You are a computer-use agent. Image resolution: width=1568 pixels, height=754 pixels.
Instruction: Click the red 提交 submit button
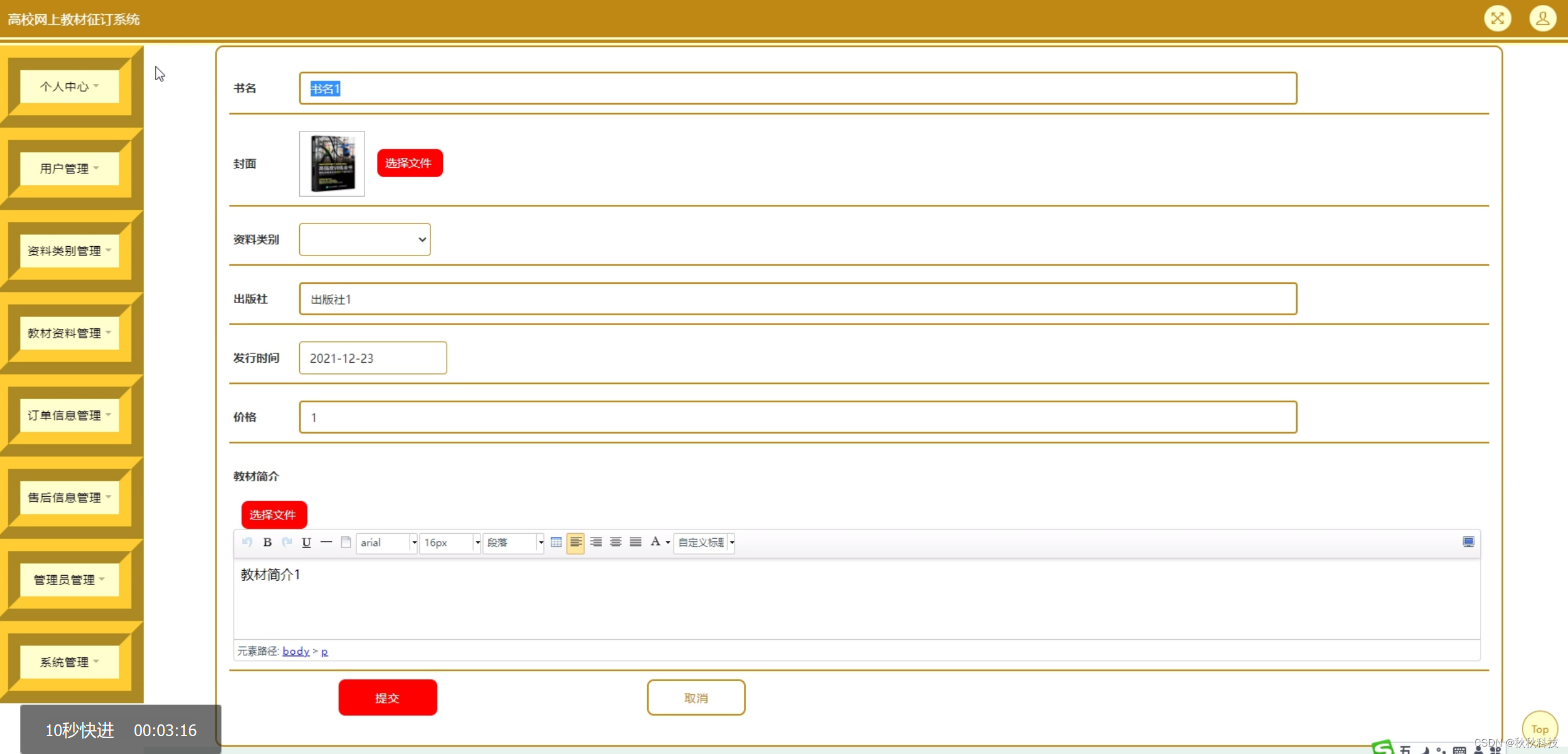point(387,698)
